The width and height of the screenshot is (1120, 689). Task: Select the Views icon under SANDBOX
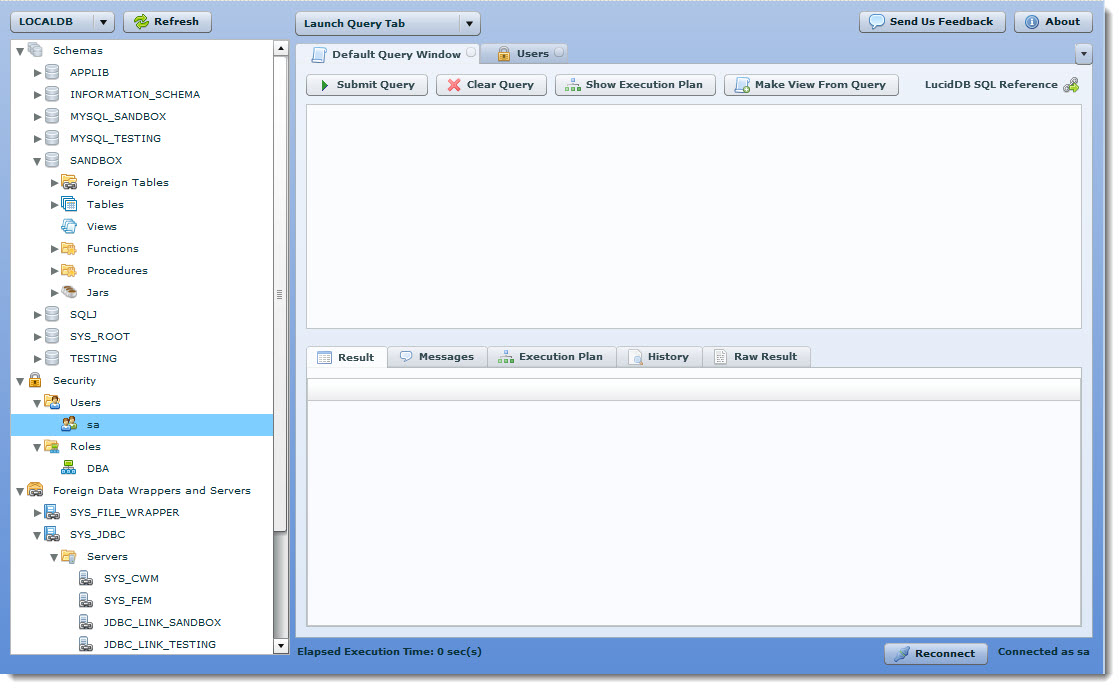(68, 226)
